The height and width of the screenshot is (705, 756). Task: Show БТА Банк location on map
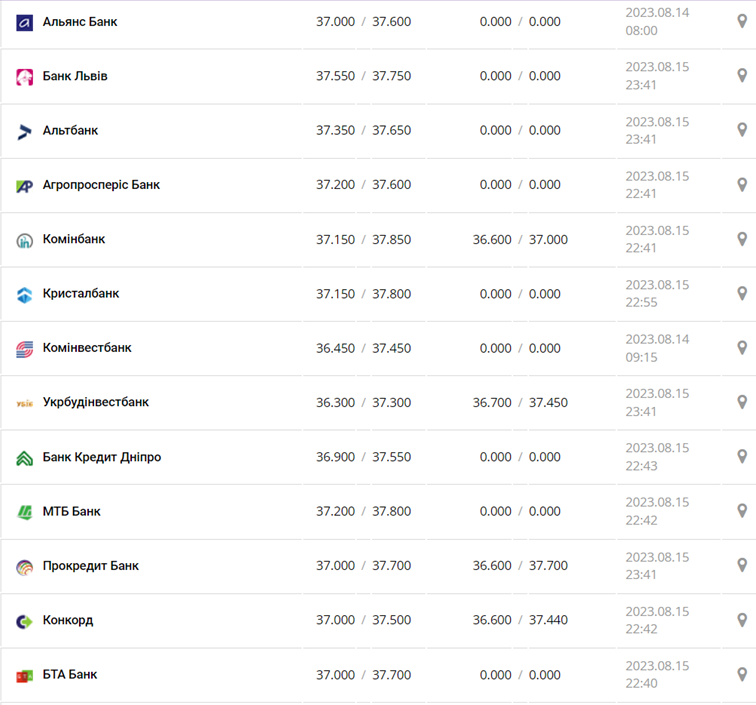742,674
